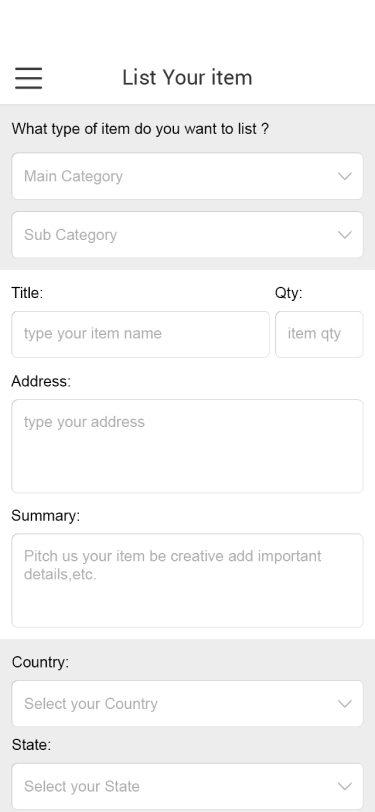
Task: Click the Main Category chevron arrow
Action: pyautogui.click(x=344, y=176)
